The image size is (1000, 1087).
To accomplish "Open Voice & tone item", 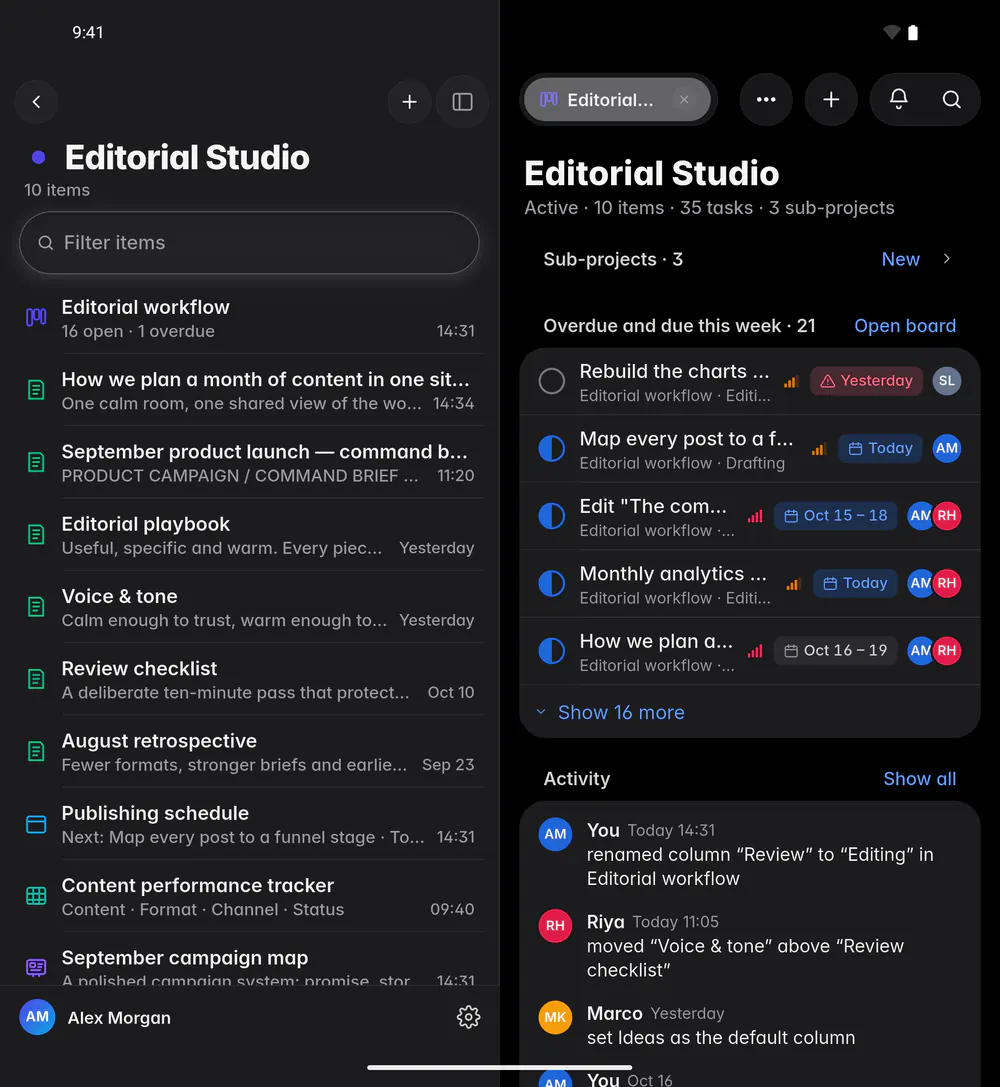I will pos(251,607).
